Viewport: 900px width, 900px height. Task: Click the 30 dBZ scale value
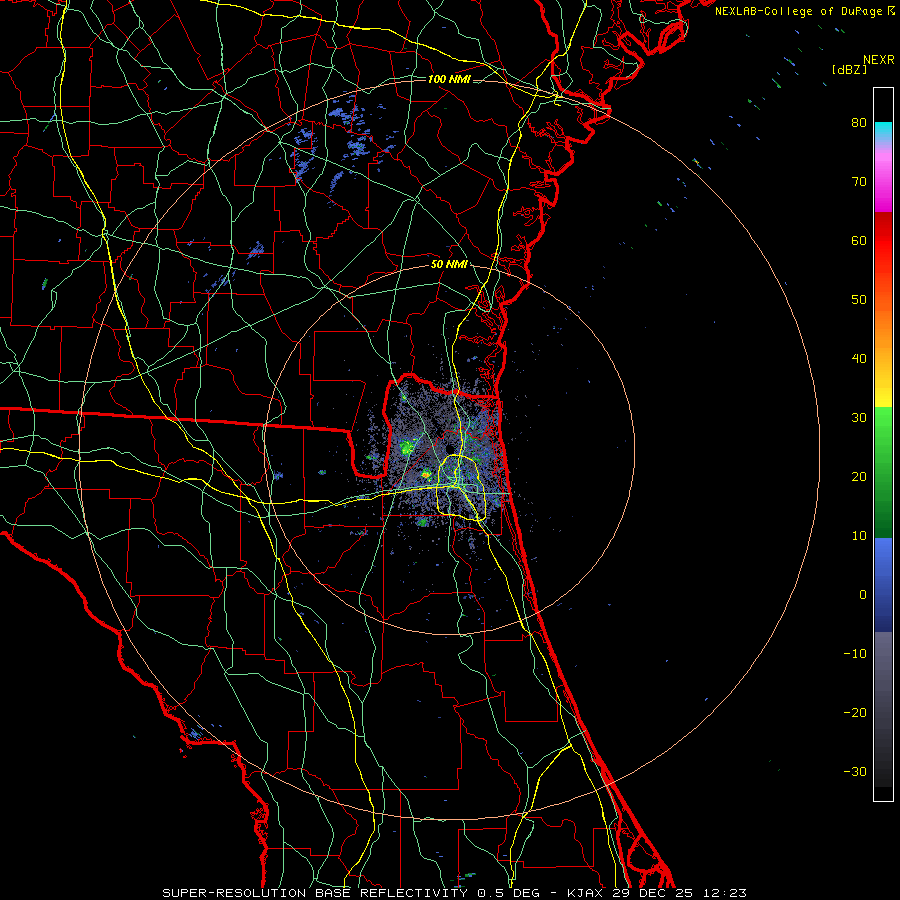pos(859,418)
